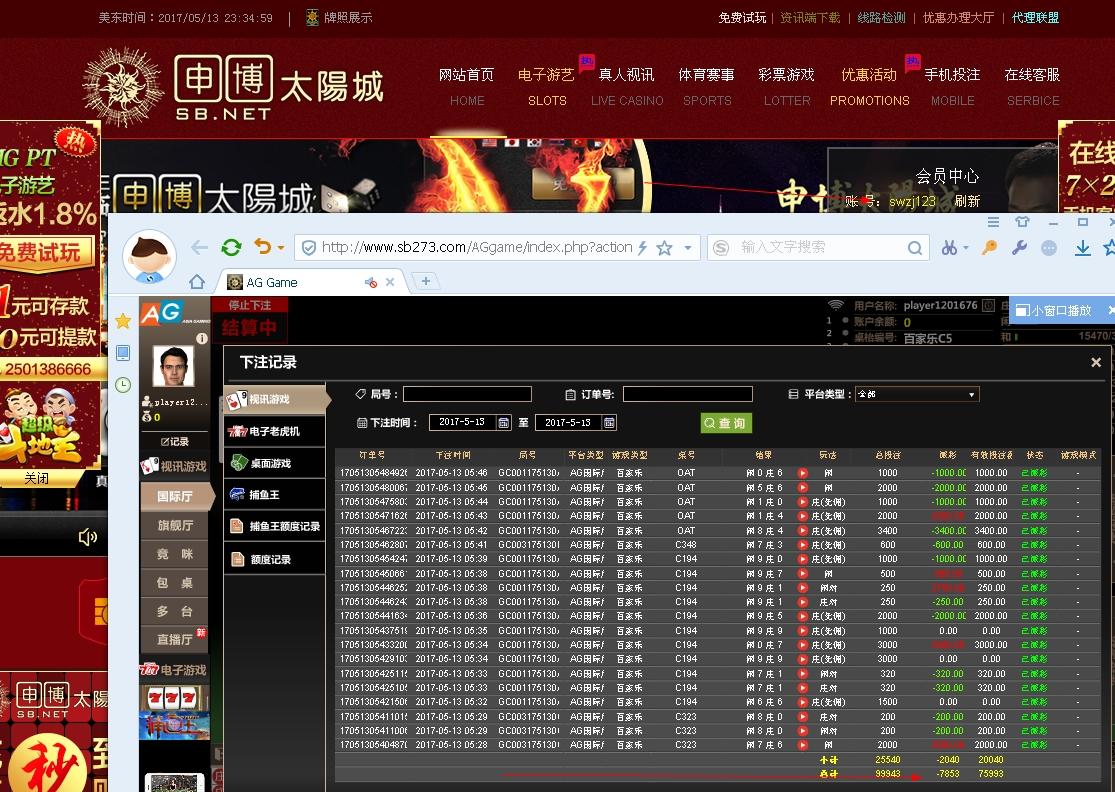Open favorites star in browser sidebar
Screen dimensions: 1115x792
[123, 321]
